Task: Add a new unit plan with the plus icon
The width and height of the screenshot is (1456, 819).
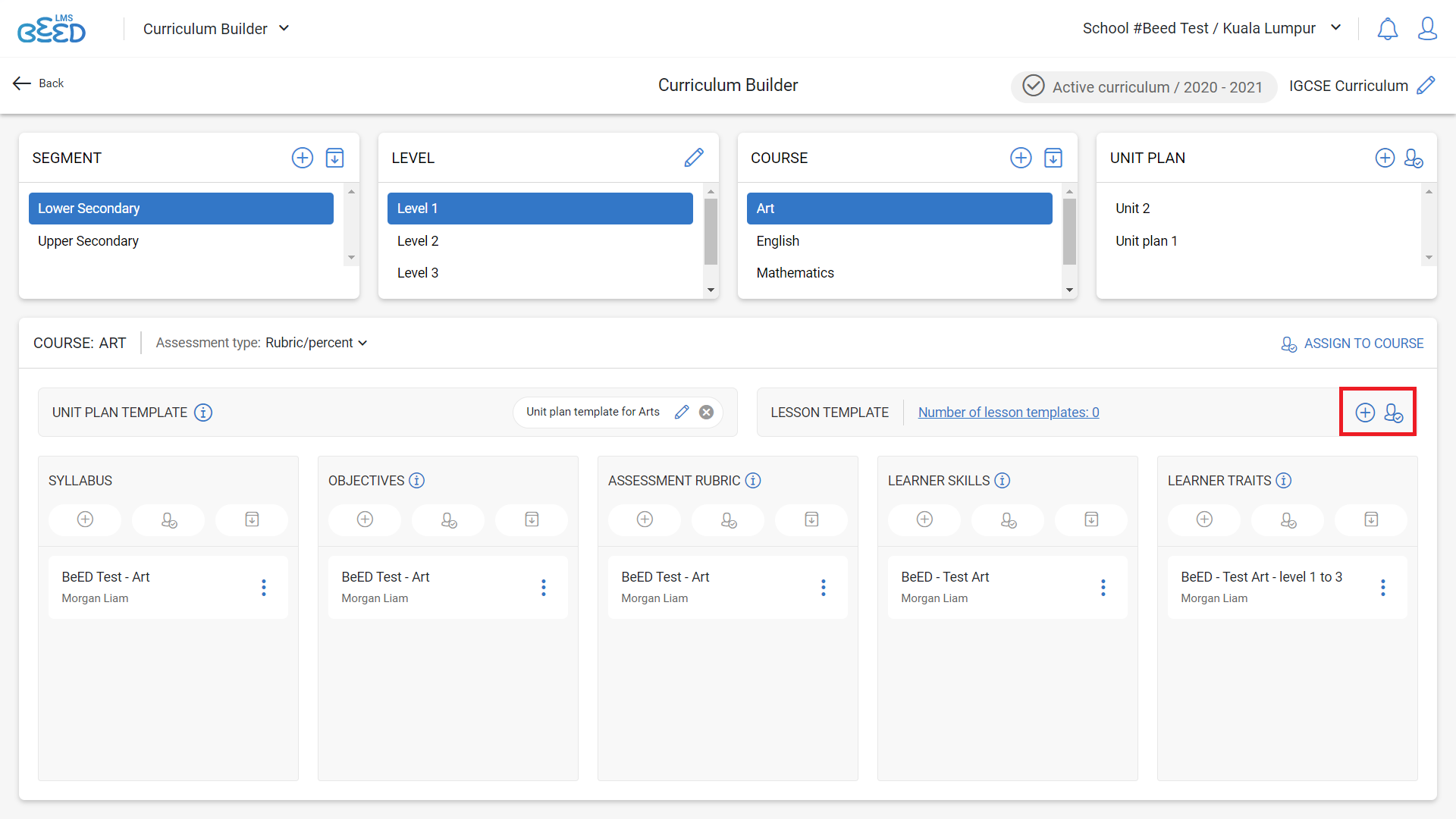Action: click(1385, 158)
